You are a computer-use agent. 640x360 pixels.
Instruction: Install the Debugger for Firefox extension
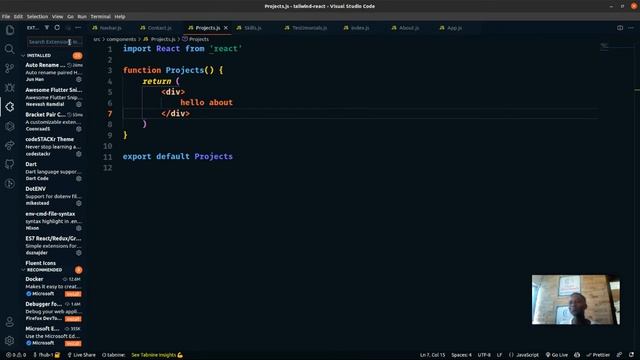73,319
